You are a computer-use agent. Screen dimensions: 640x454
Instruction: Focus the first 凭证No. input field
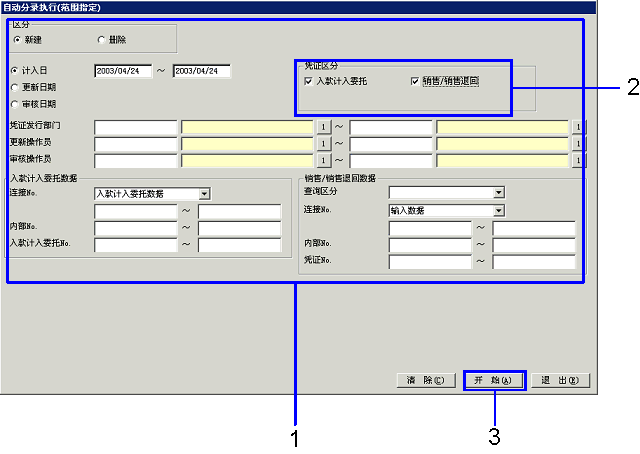[429, 262]
